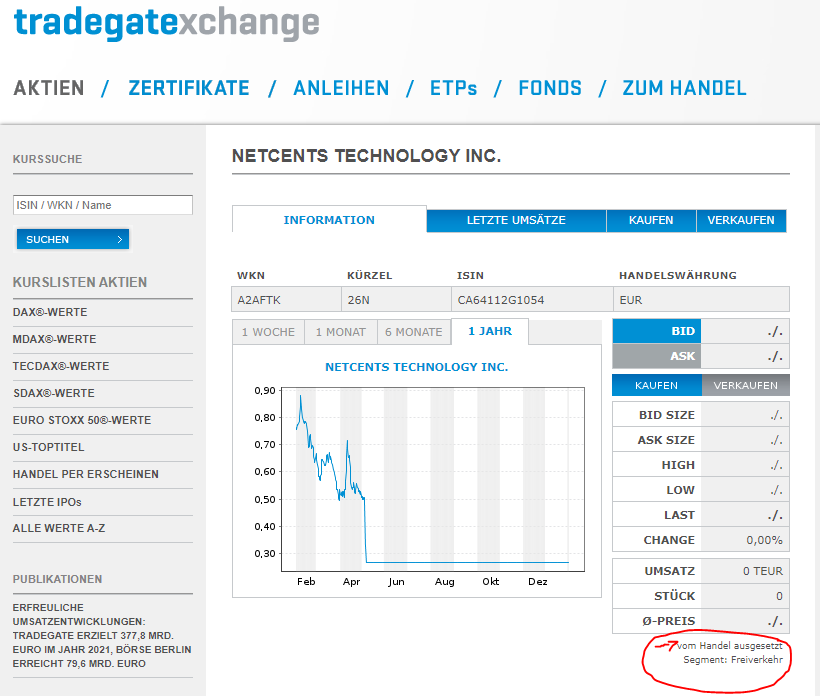The image size is (820, 696).
Task: Open the ETPs navigation item
Action: click(x=453, y=88)
